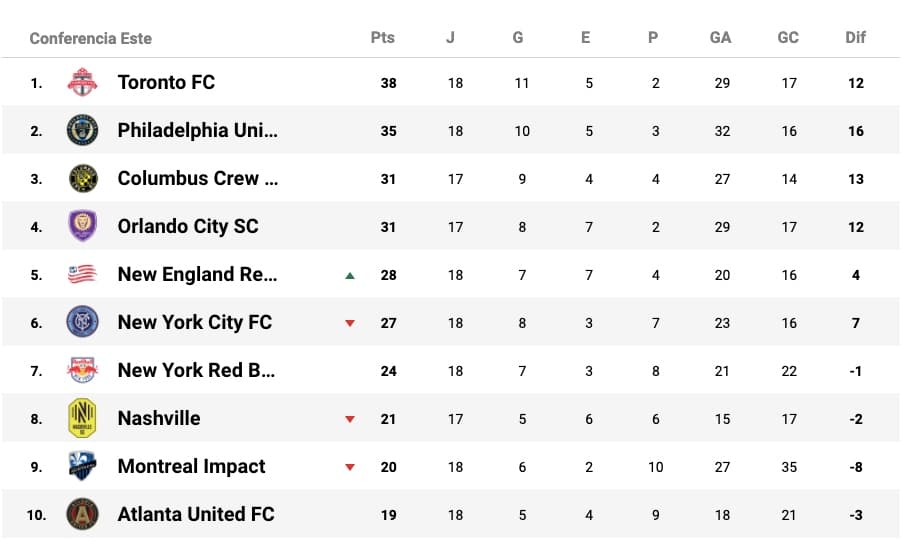Click the Dif column header
Image resolution: width=903 pixels, height=542 pixels.
click(x=856, y=38)
